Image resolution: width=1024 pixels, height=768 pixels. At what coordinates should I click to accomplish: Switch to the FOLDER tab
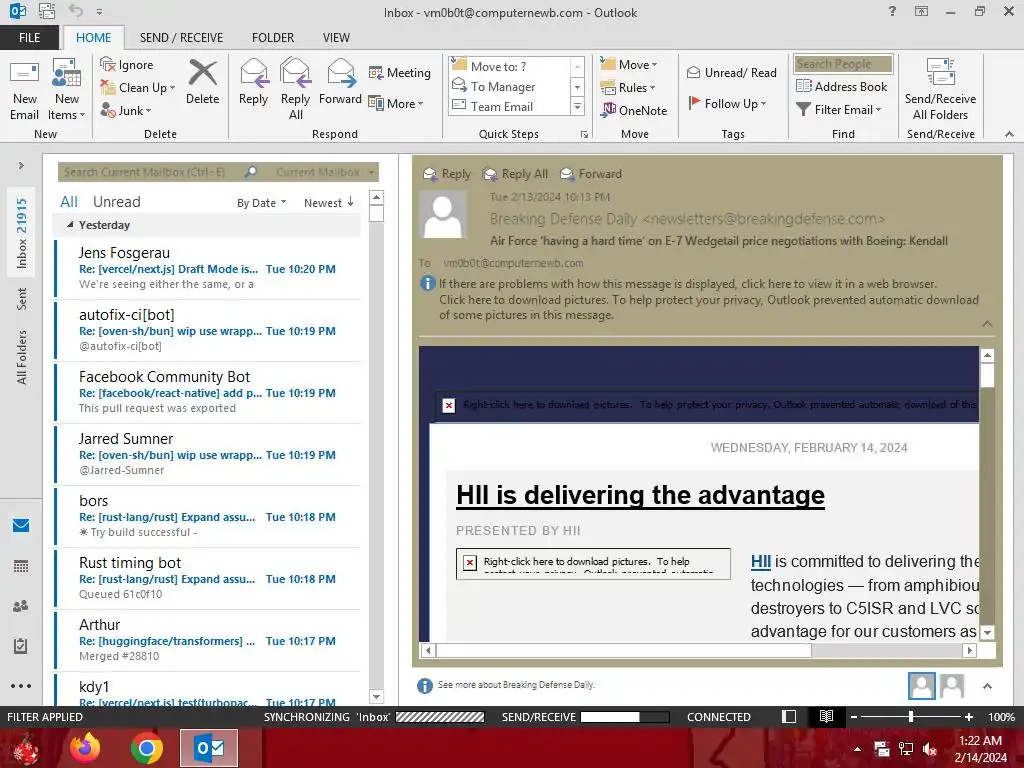click(x=273, y=38)
